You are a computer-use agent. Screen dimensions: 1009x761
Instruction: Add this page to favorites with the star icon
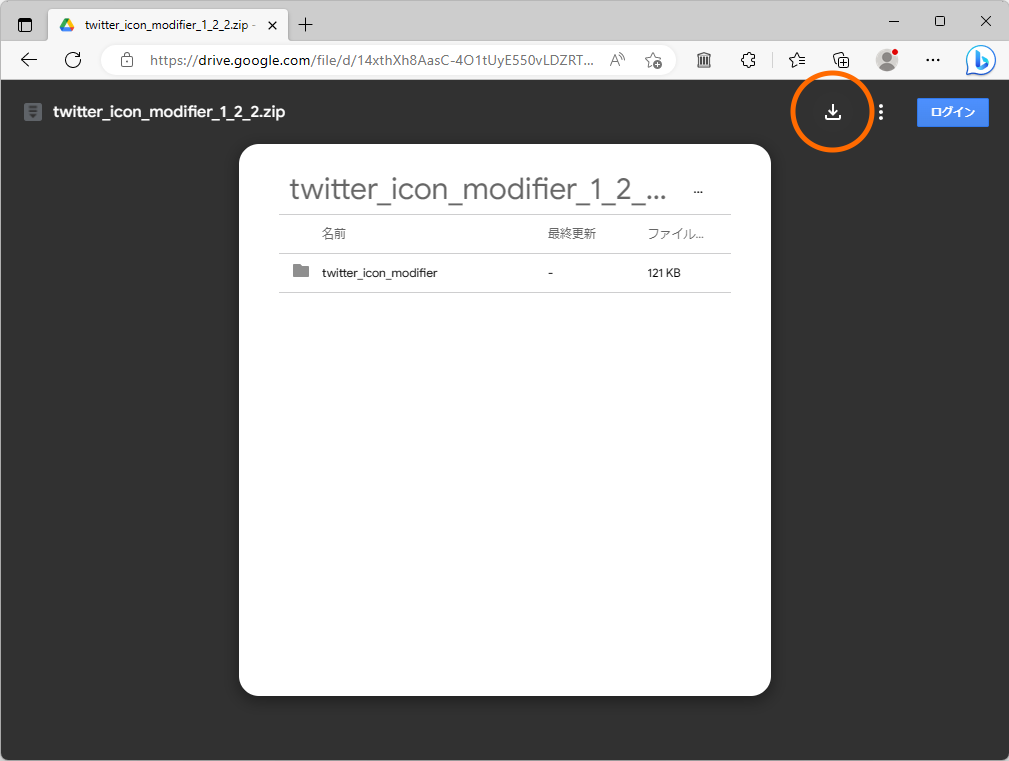[653, 60]
